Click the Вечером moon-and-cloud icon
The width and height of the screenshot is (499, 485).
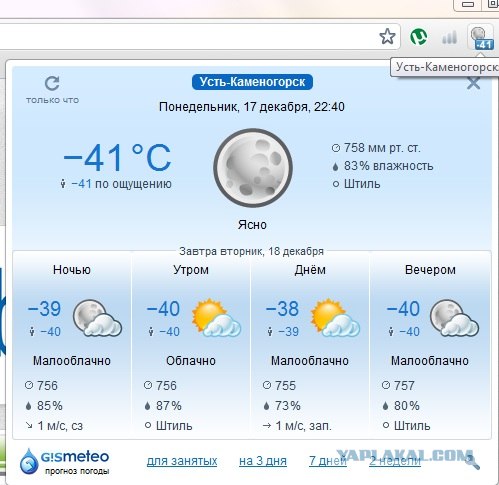tap(454, 318)
